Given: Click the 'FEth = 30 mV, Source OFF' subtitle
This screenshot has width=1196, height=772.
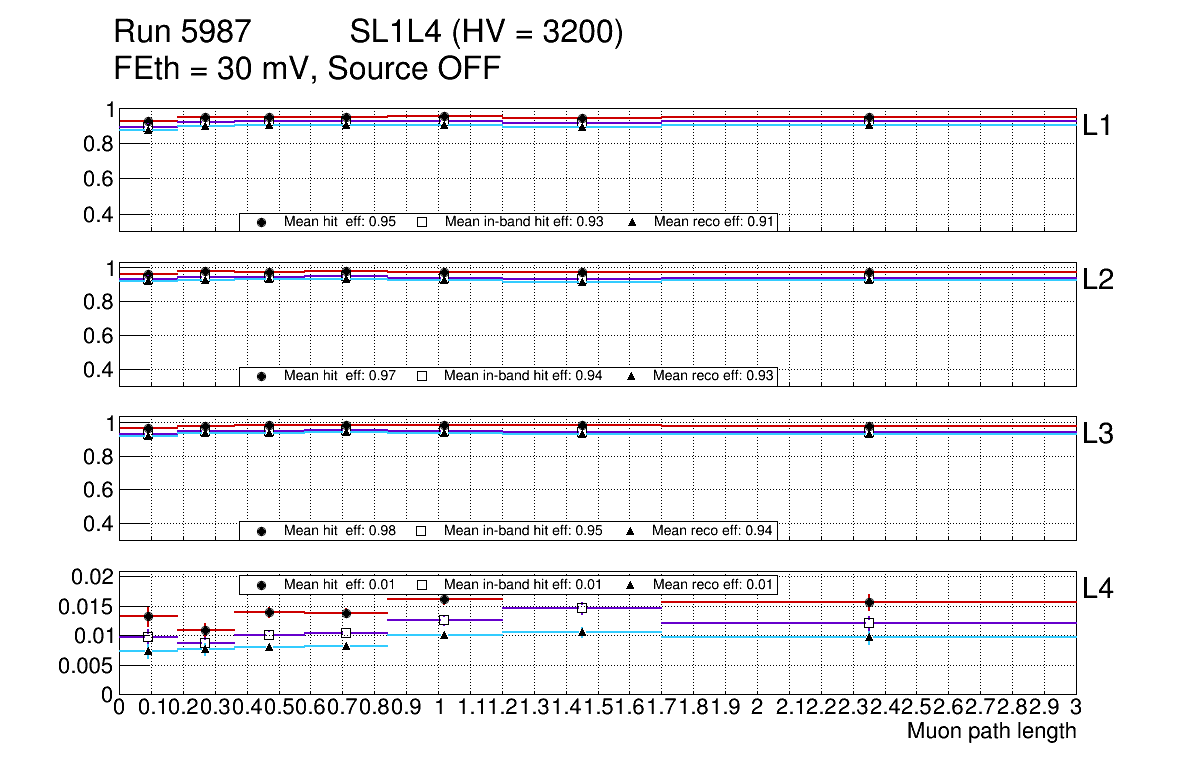Looking at the screenshot, I should pos(307,69).
